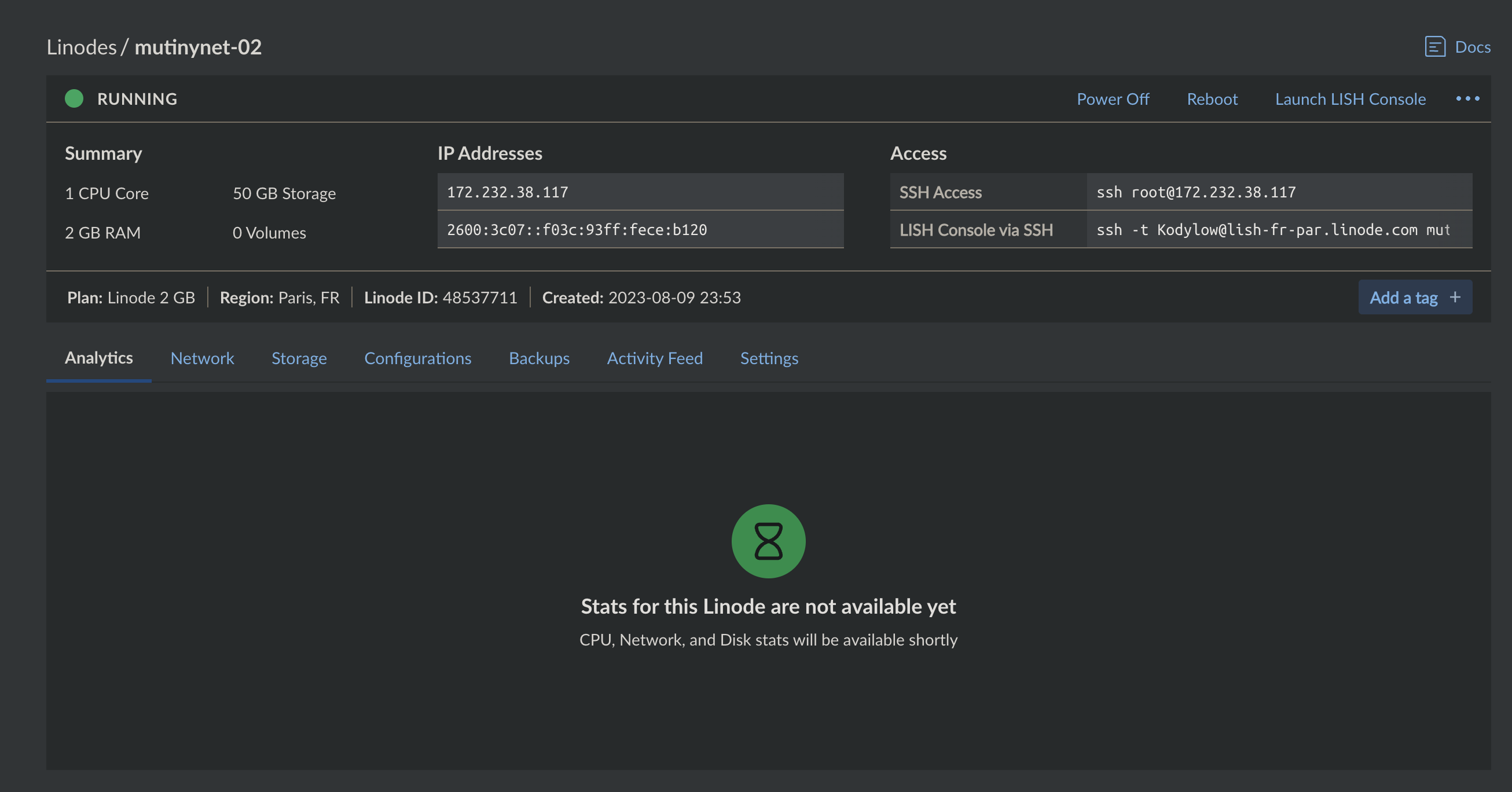Click Plan: Linode 2 GB
Image resolution: width=1512 pixels, height=792 pixels.
point(131,297)
